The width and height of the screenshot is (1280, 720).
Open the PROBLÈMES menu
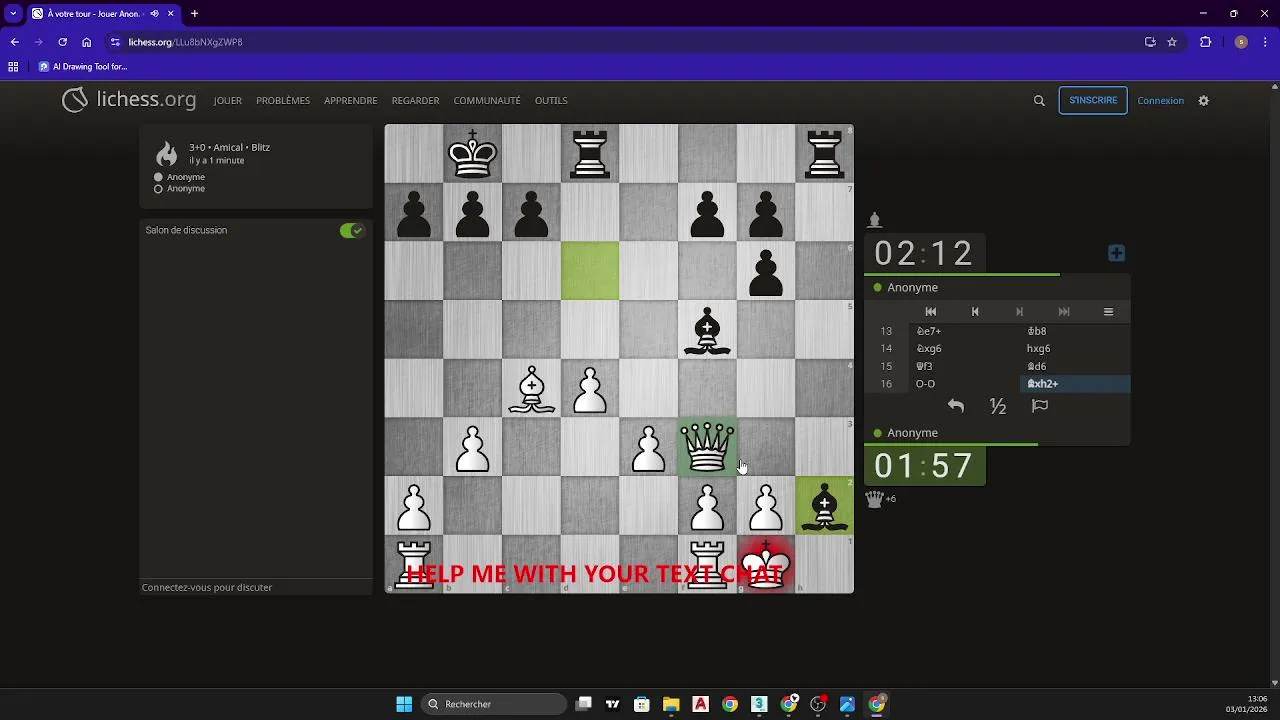tap(283, 101)
